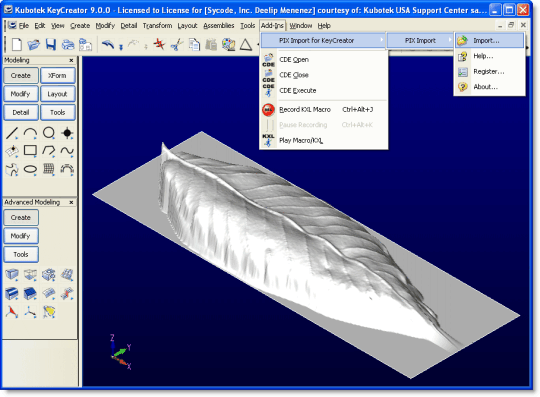
Task: Click the XForm button in Modeling panel
Action: point(58,75)
